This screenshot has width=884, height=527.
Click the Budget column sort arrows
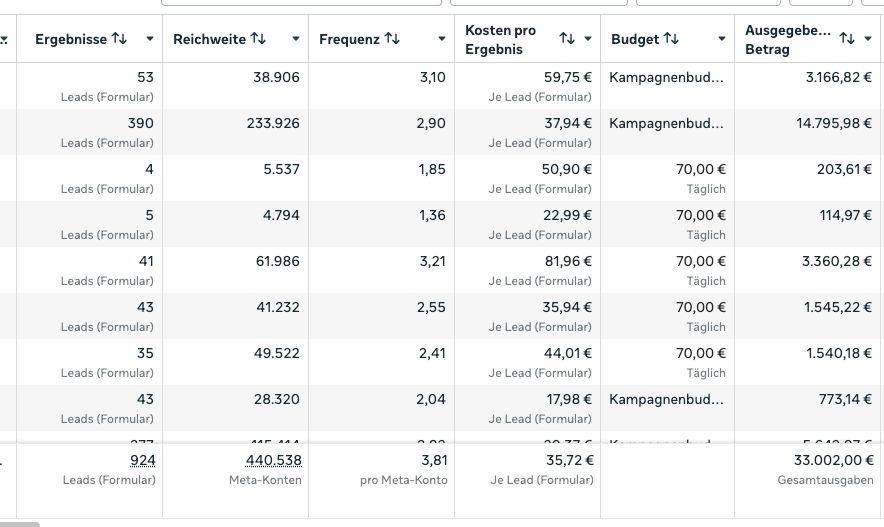(x=671, y=38)
